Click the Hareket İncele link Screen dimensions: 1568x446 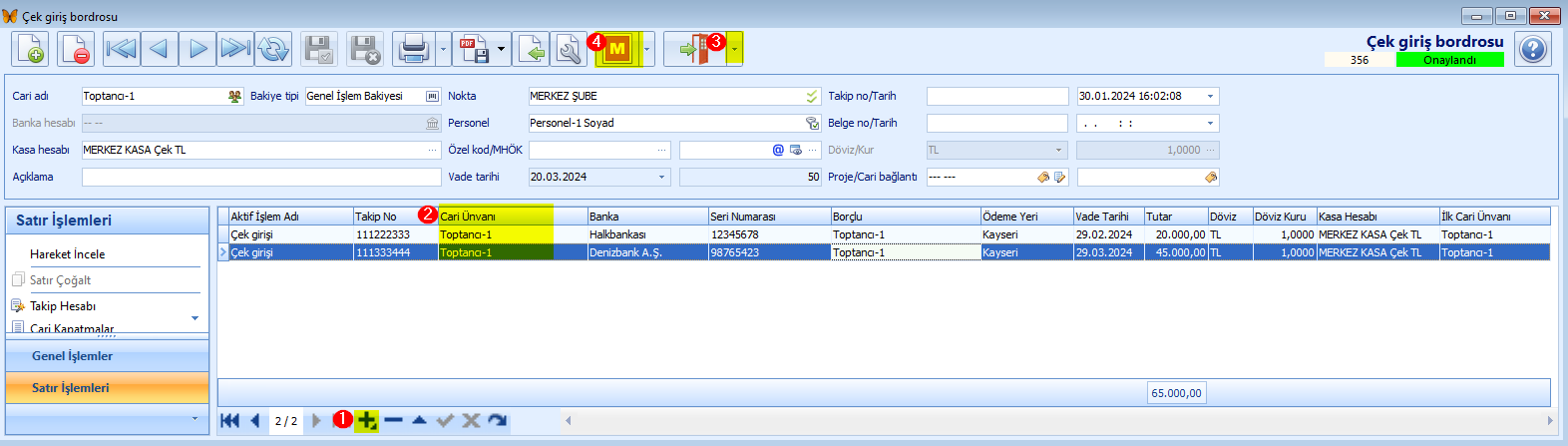[67, 254]
